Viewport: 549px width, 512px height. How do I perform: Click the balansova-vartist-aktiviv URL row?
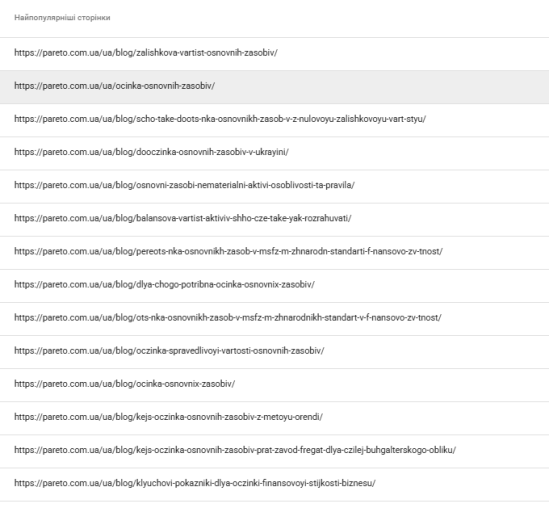click(x=274, y=219)
